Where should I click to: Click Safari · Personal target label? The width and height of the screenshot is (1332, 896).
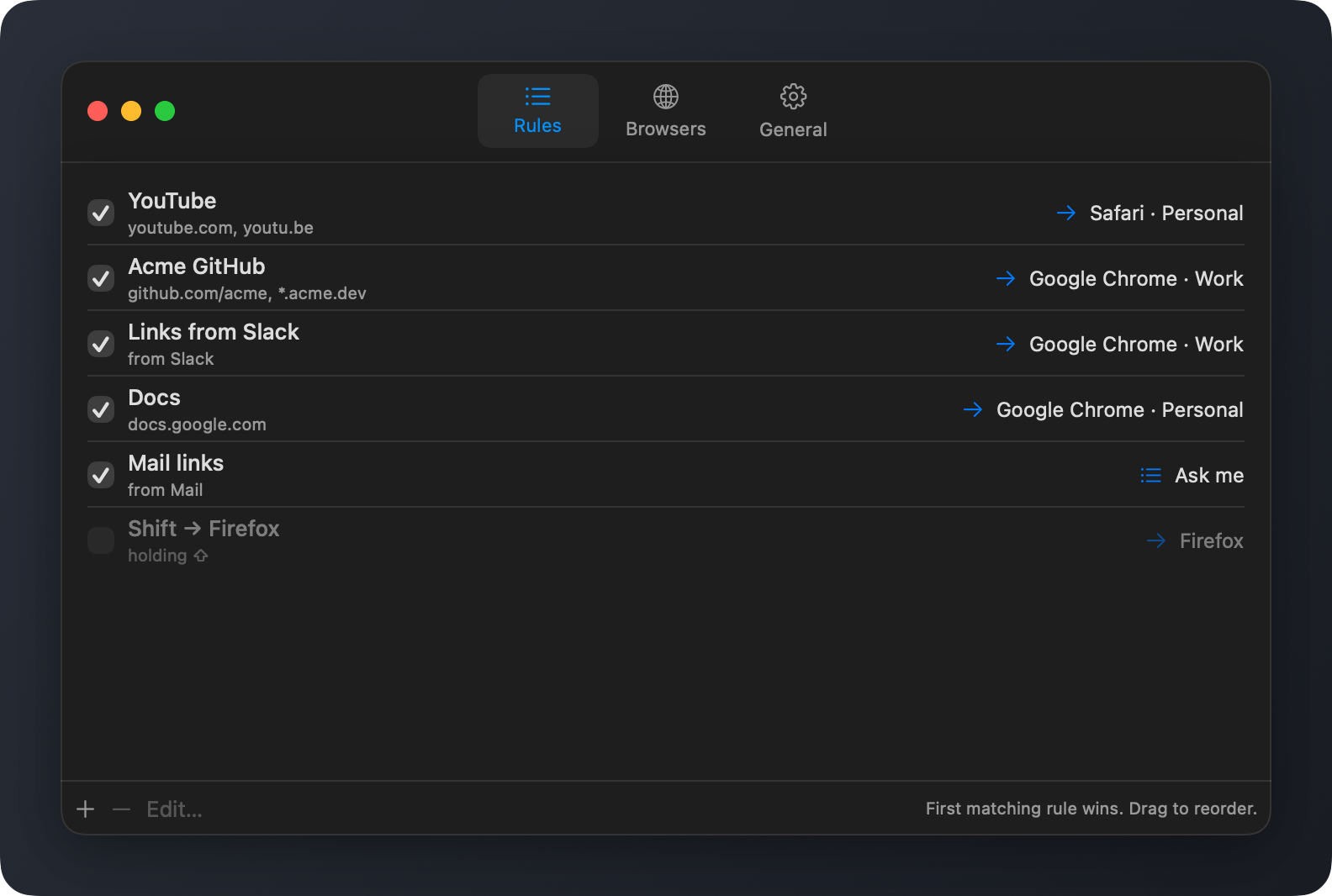coord(1166,213)
